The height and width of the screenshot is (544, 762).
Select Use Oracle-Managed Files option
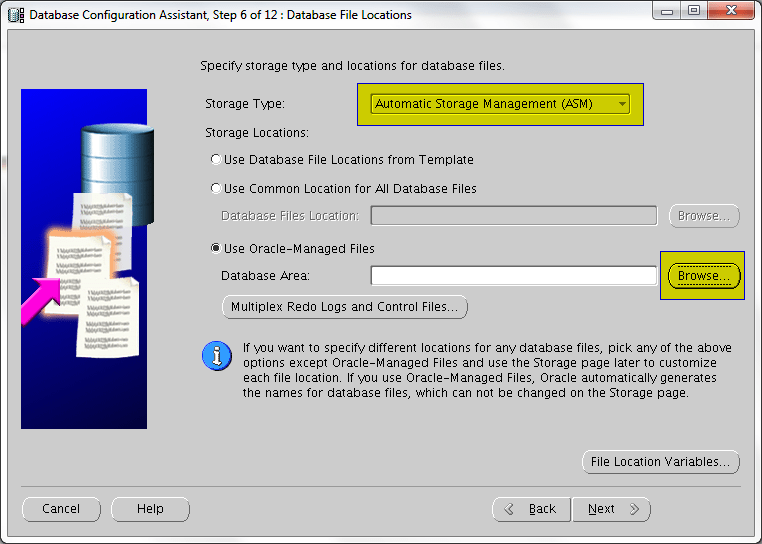coord(216,249)
